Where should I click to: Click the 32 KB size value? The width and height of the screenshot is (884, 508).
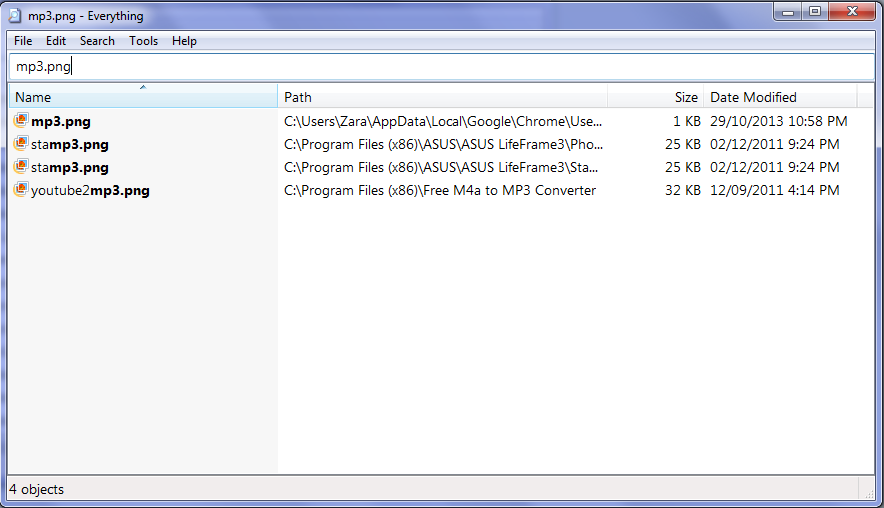click(683, 191)
